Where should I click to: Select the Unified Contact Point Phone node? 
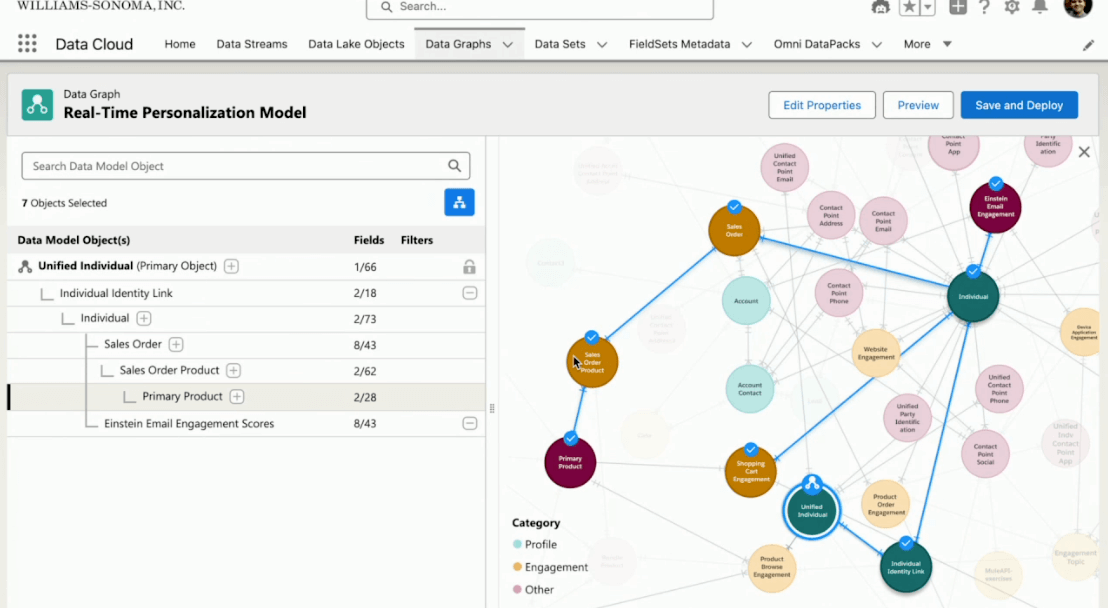999,389
